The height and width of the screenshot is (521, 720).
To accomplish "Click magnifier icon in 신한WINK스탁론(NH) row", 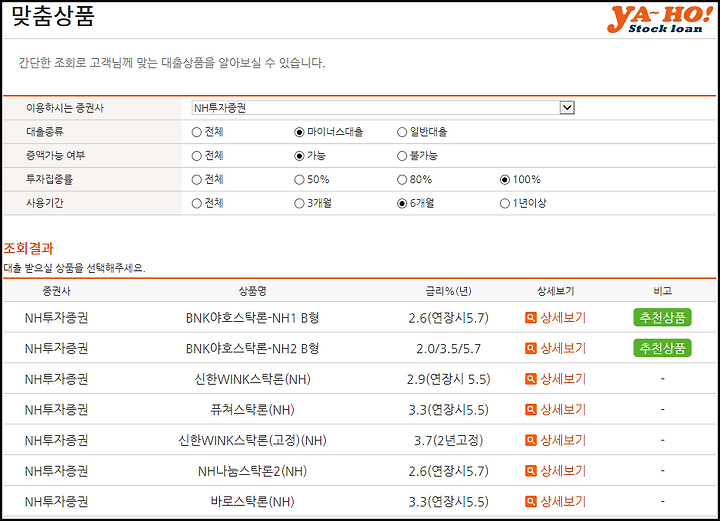I will point(530,379).
